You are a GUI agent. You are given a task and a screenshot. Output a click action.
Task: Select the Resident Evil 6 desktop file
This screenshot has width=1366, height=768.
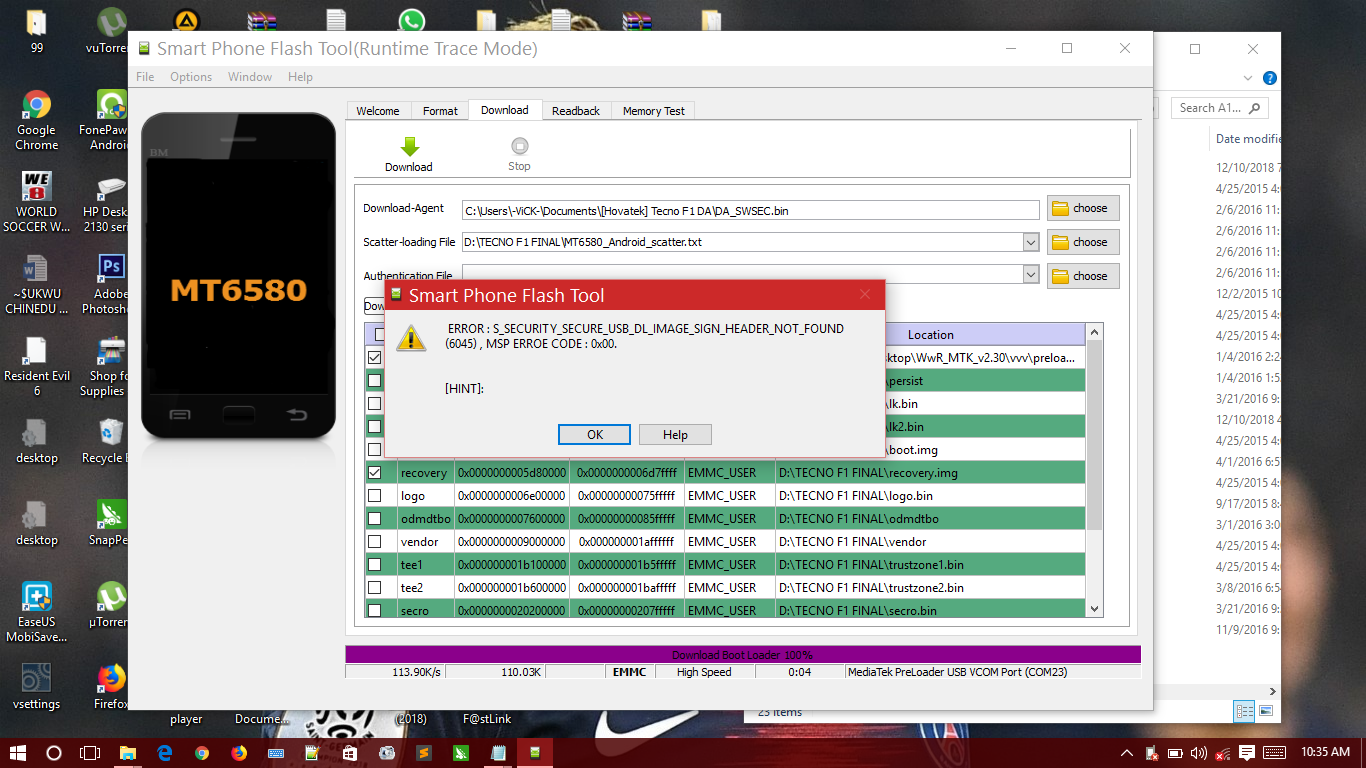[37, 367]
